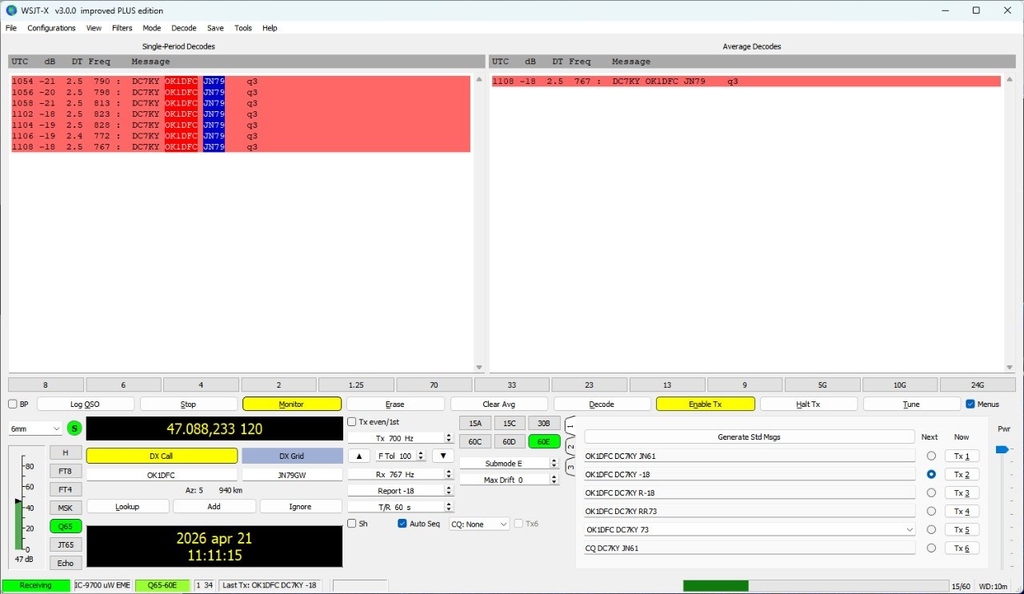Click Clear Avg button
The width and height of the screenshot is (1024, 594).
point(499,404)
